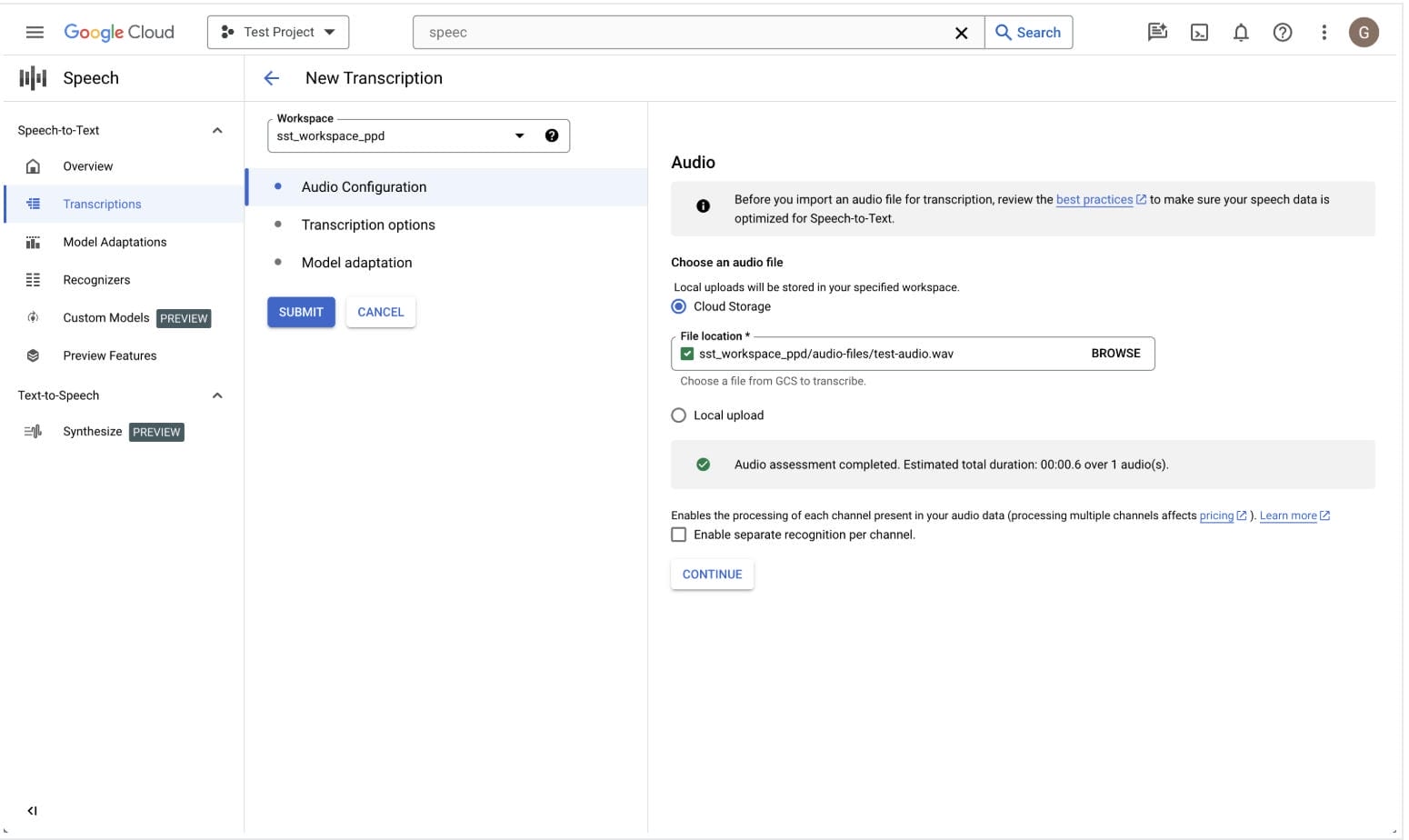
Task: Open the three-dot settings and utilities menu
Action: click(x=1324, y=33)
